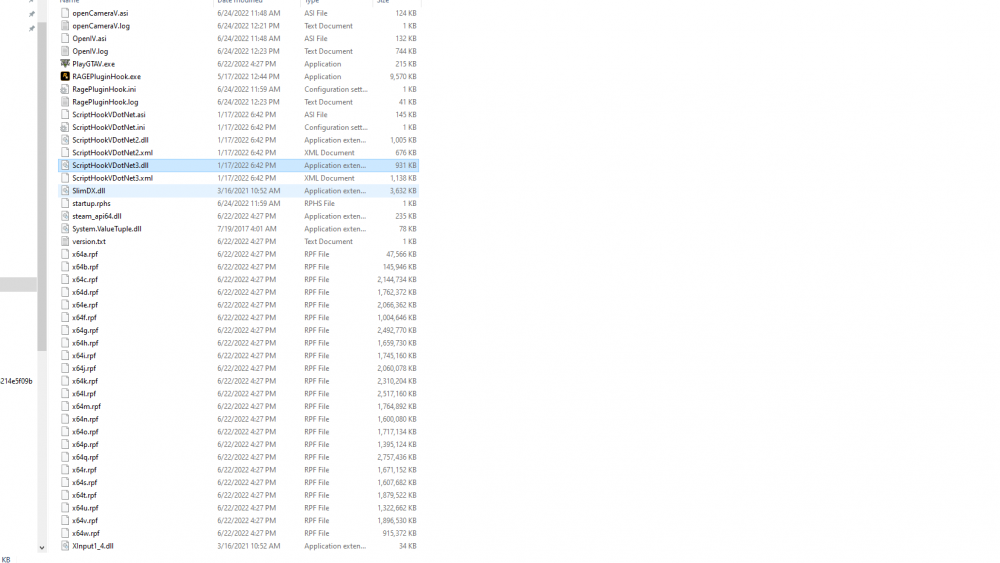
Task: Select the x64s.rpf file name
Action: coord(84,483)
